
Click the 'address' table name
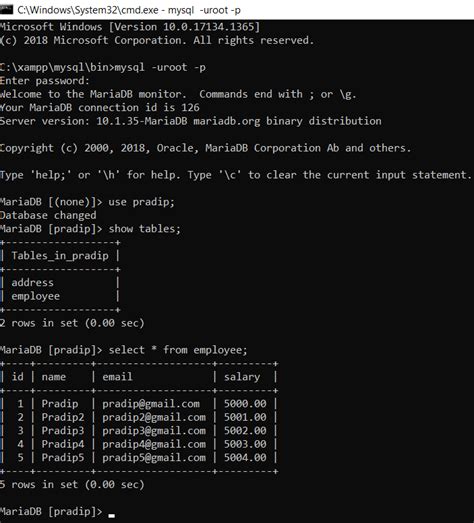coord(32,283)
